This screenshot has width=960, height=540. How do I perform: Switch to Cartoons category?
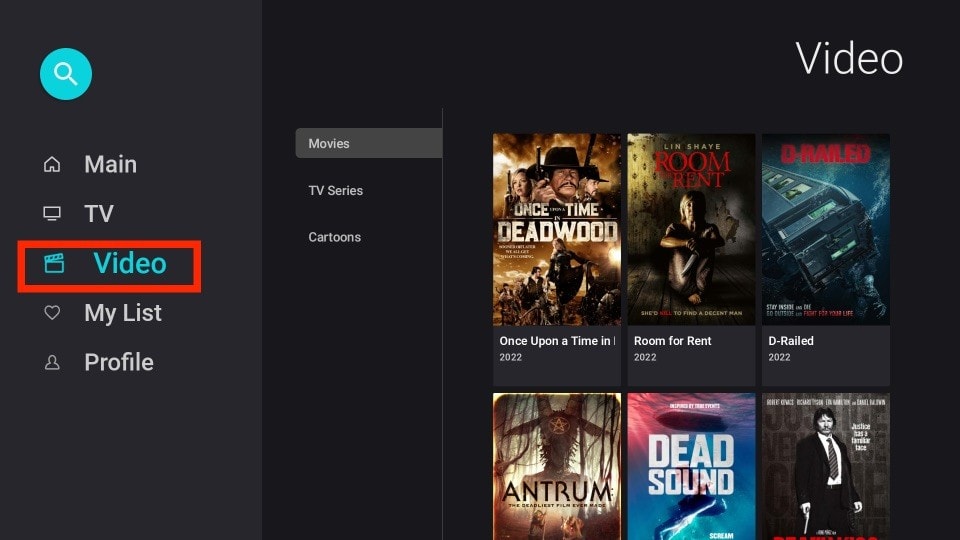coord(334,237)
